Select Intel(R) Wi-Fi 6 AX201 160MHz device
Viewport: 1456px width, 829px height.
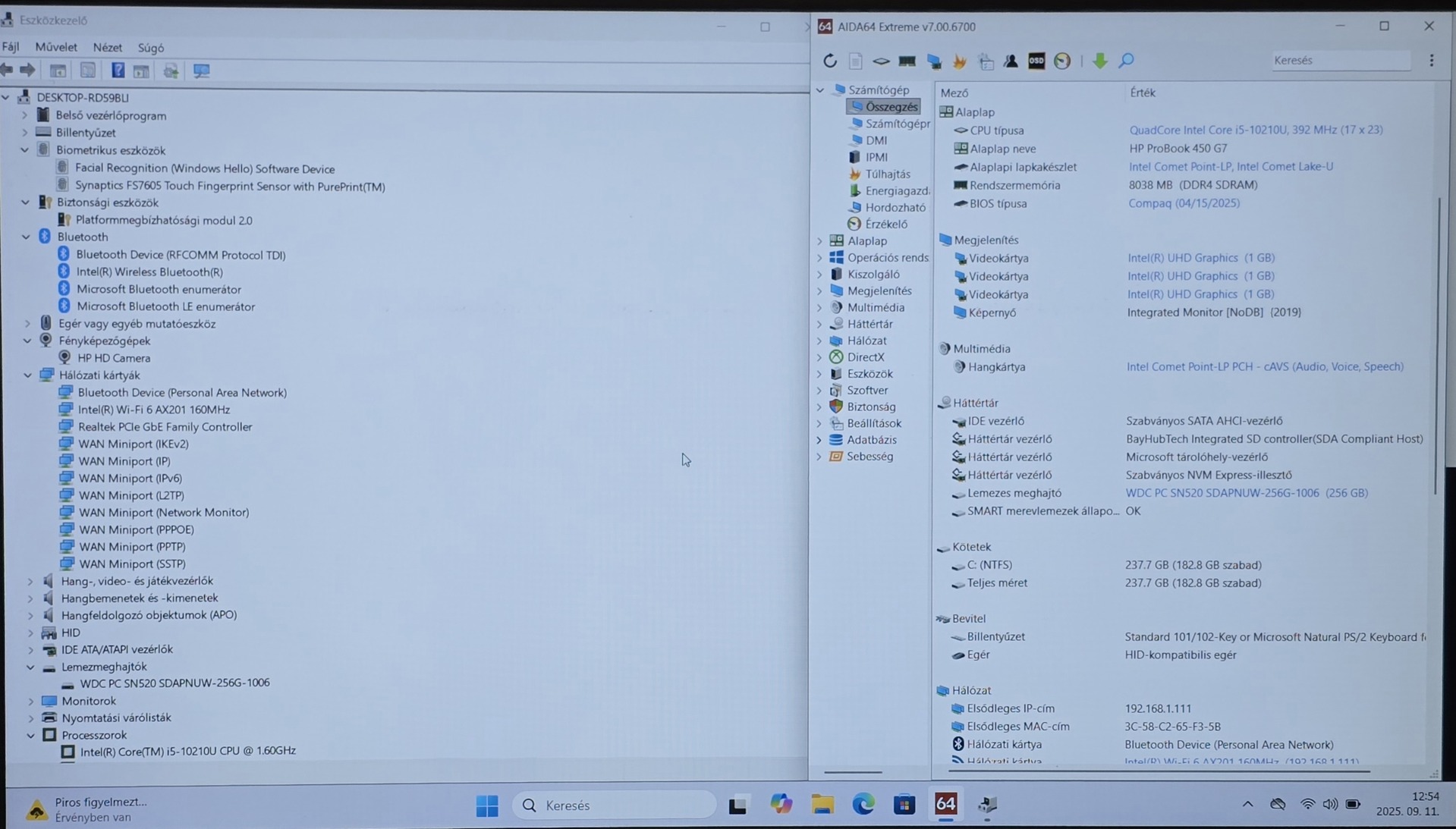(154, 410)
